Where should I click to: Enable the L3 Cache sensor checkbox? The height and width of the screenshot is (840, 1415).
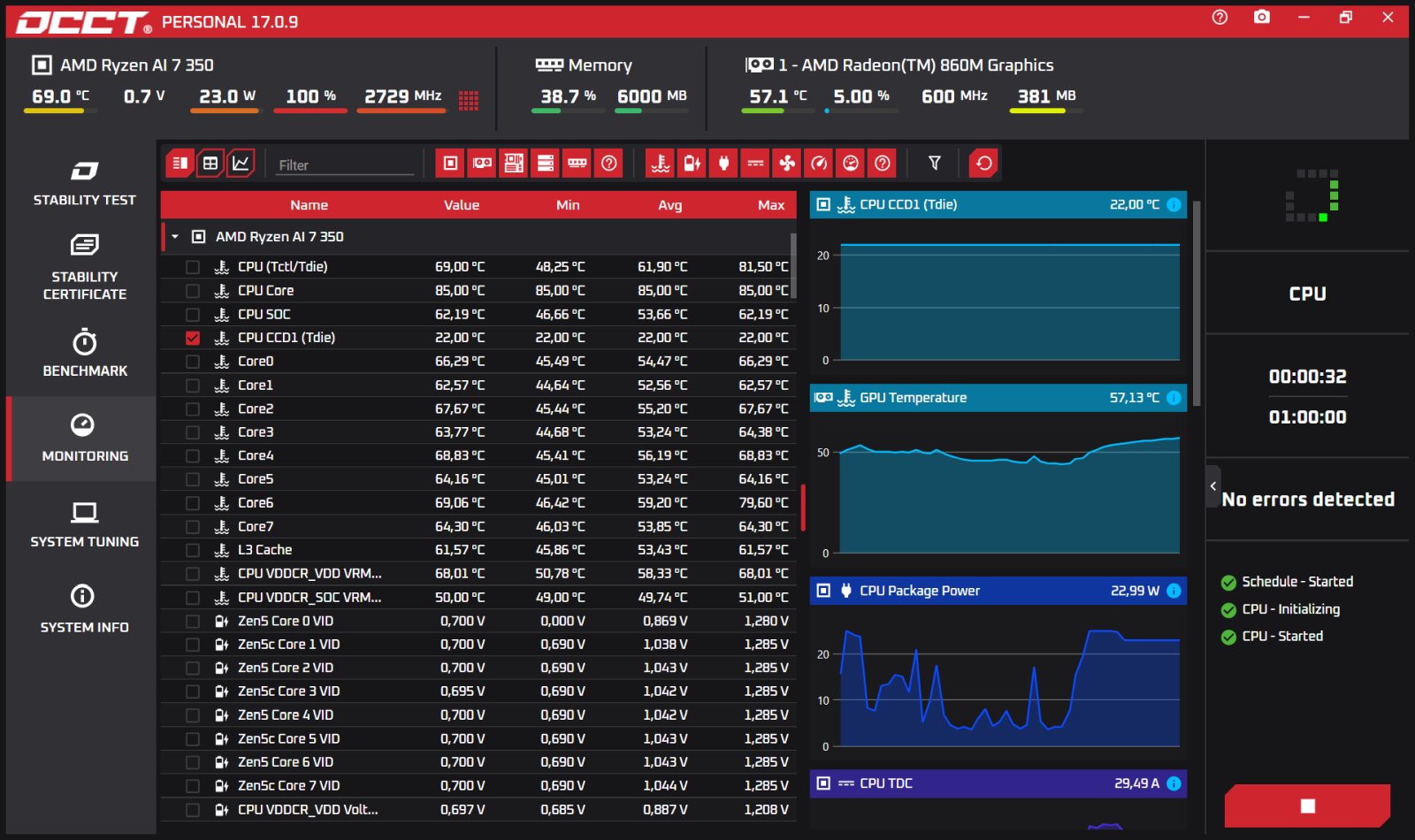193,550
